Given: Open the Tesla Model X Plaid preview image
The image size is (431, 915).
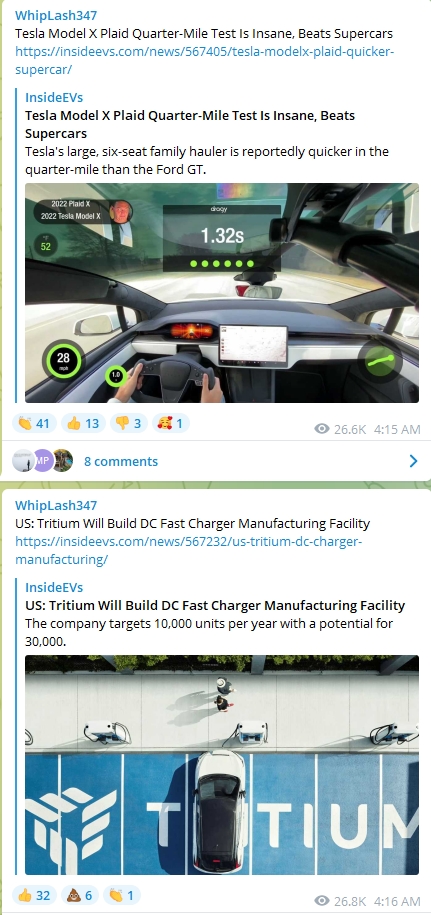Looking at the screenshot, I should tap(222, 293).
